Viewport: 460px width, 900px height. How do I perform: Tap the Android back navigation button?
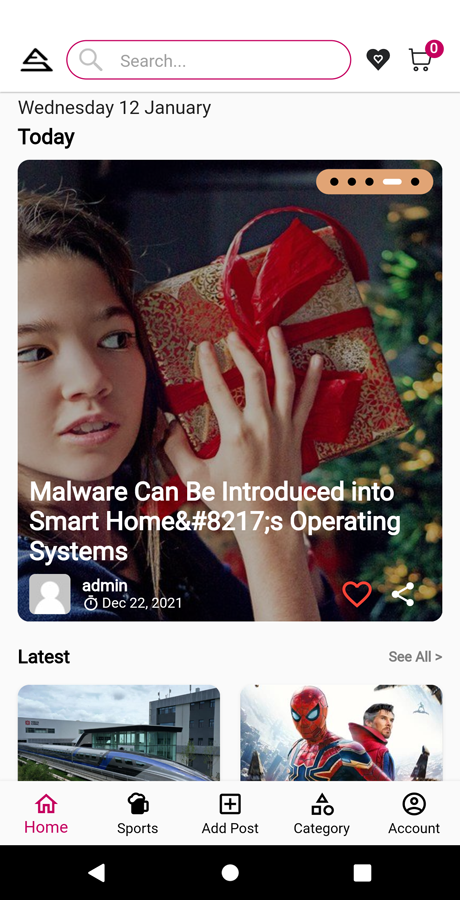96,872
